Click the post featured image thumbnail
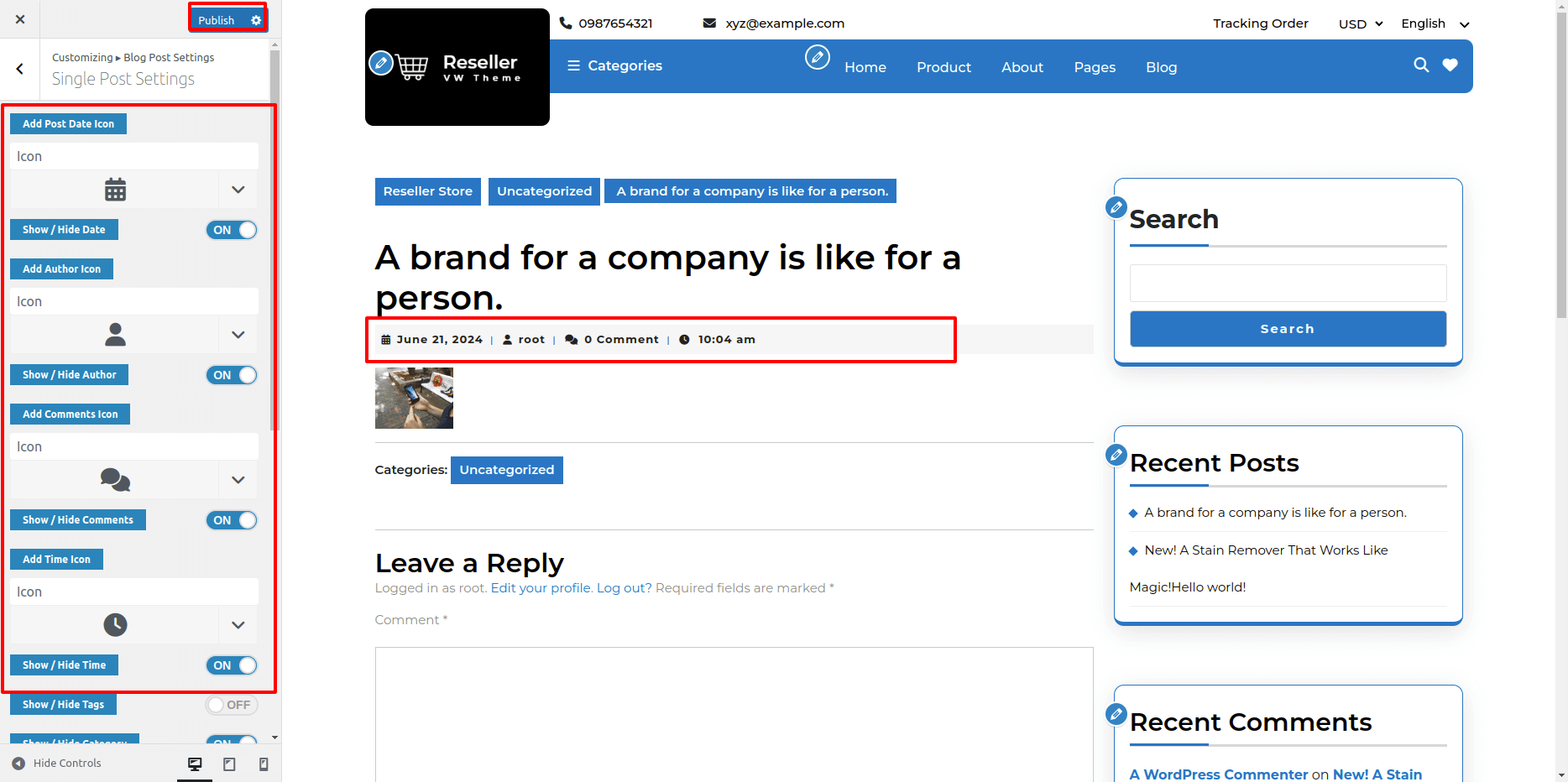1568x782 pixels. point(414,399)
